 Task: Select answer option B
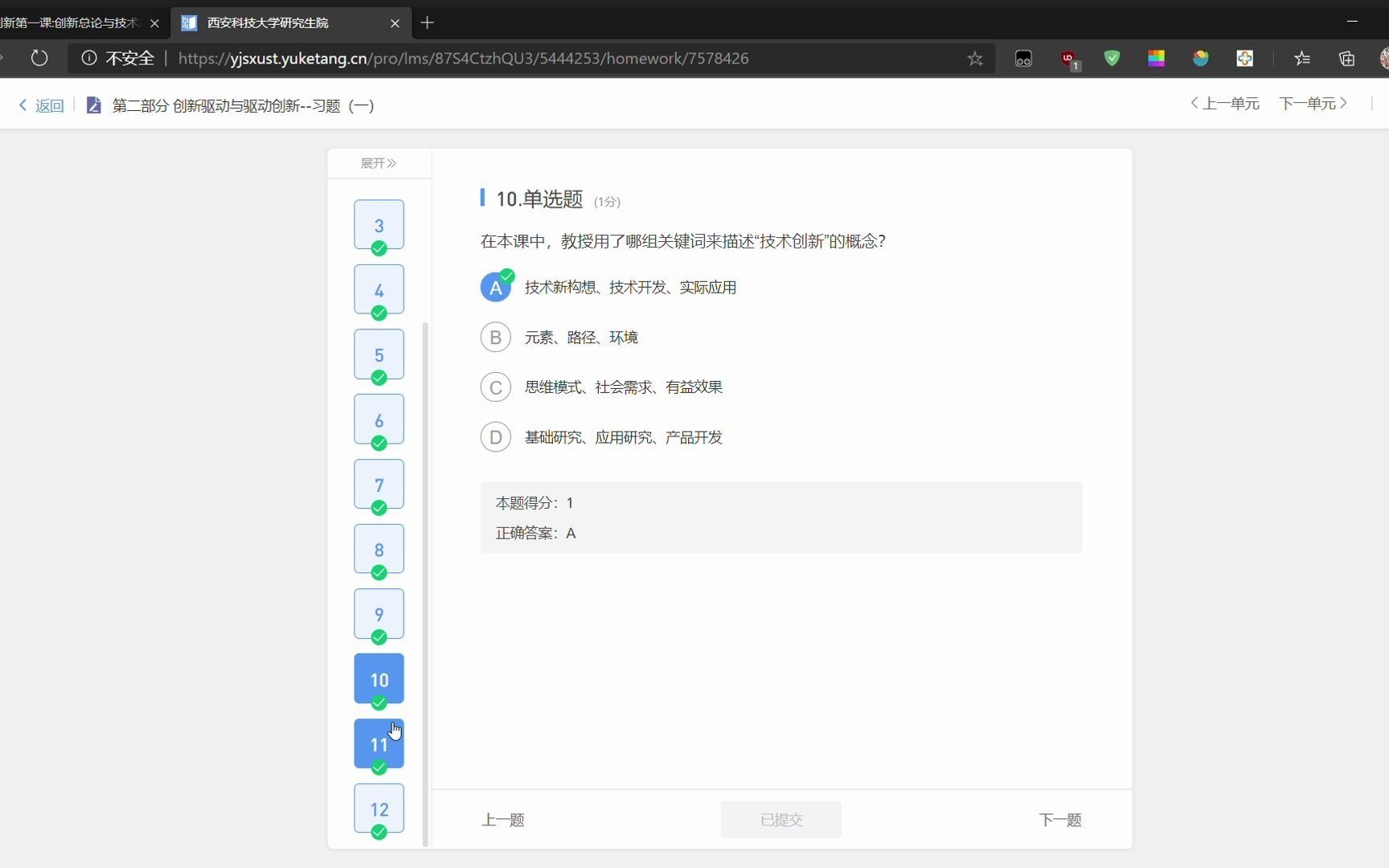(x=496, y=338)
